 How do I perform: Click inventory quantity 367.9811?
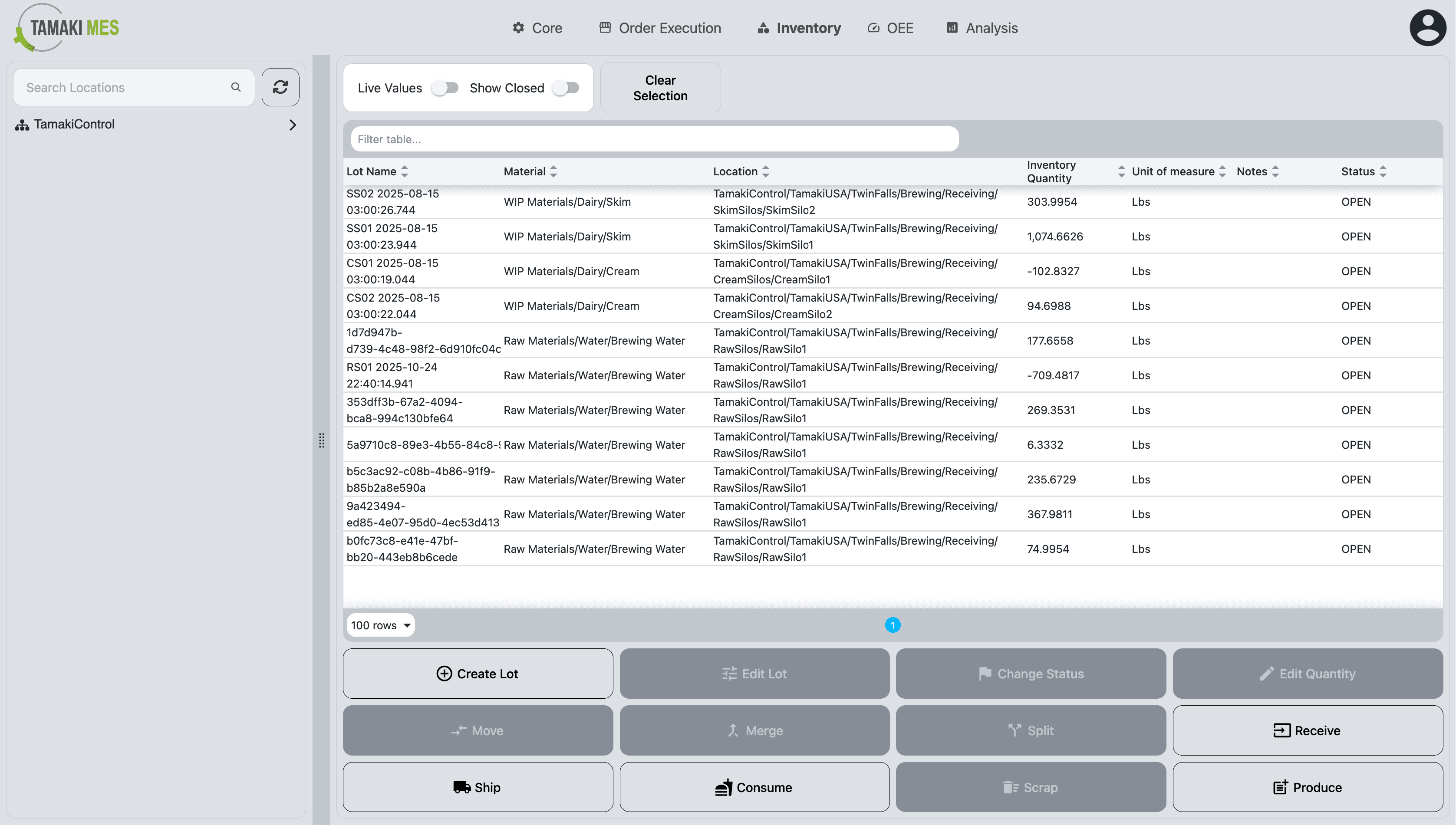pyautogui.click(x=1050, y=515)
